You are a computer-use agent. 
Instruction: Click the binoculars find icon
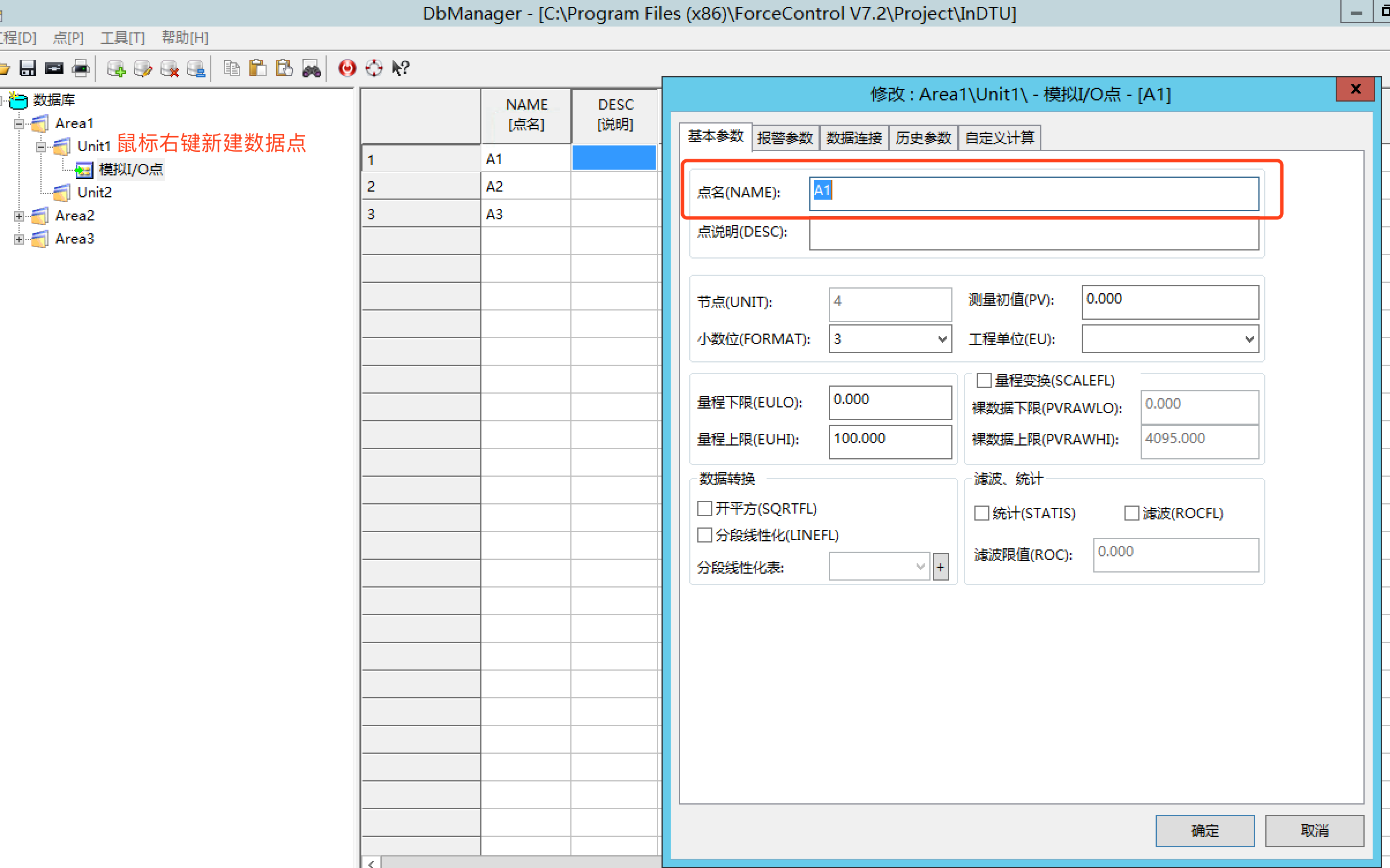pos(311,69)
